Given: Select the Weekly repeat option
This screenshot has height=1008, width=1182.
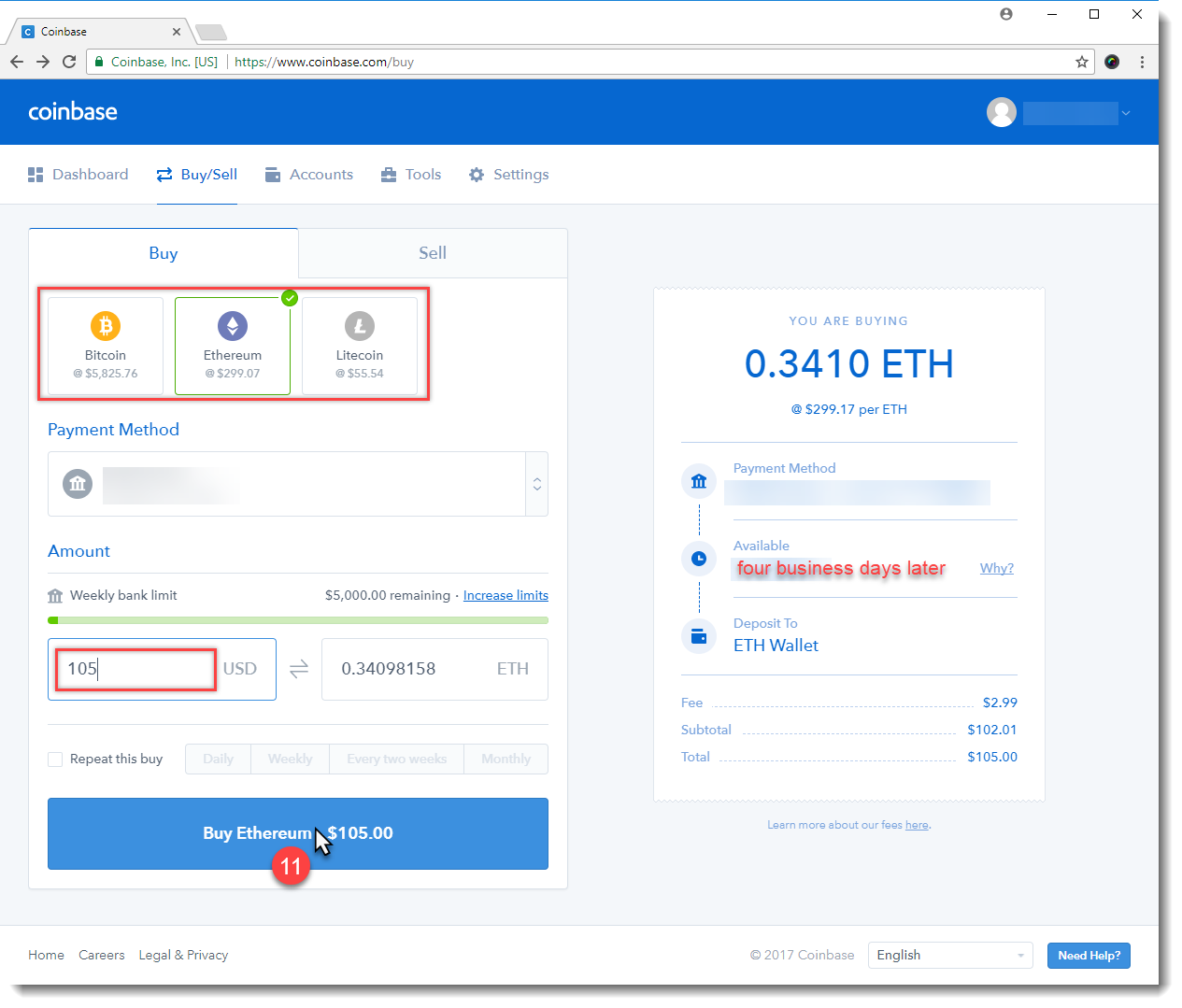Looking at the screenshot, I should point(290,760).
